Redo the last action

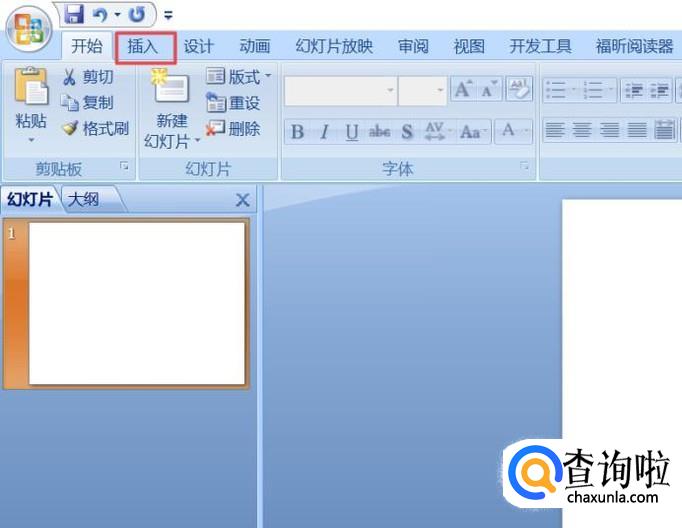(137, 15)
